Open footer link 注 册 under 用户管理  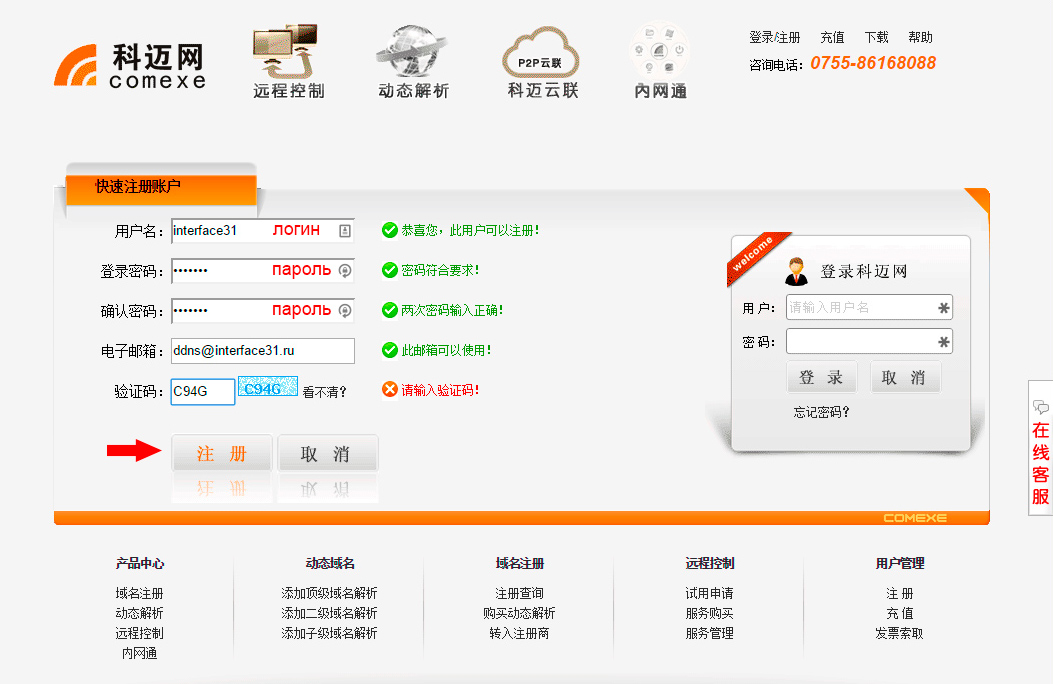[899, 593]
